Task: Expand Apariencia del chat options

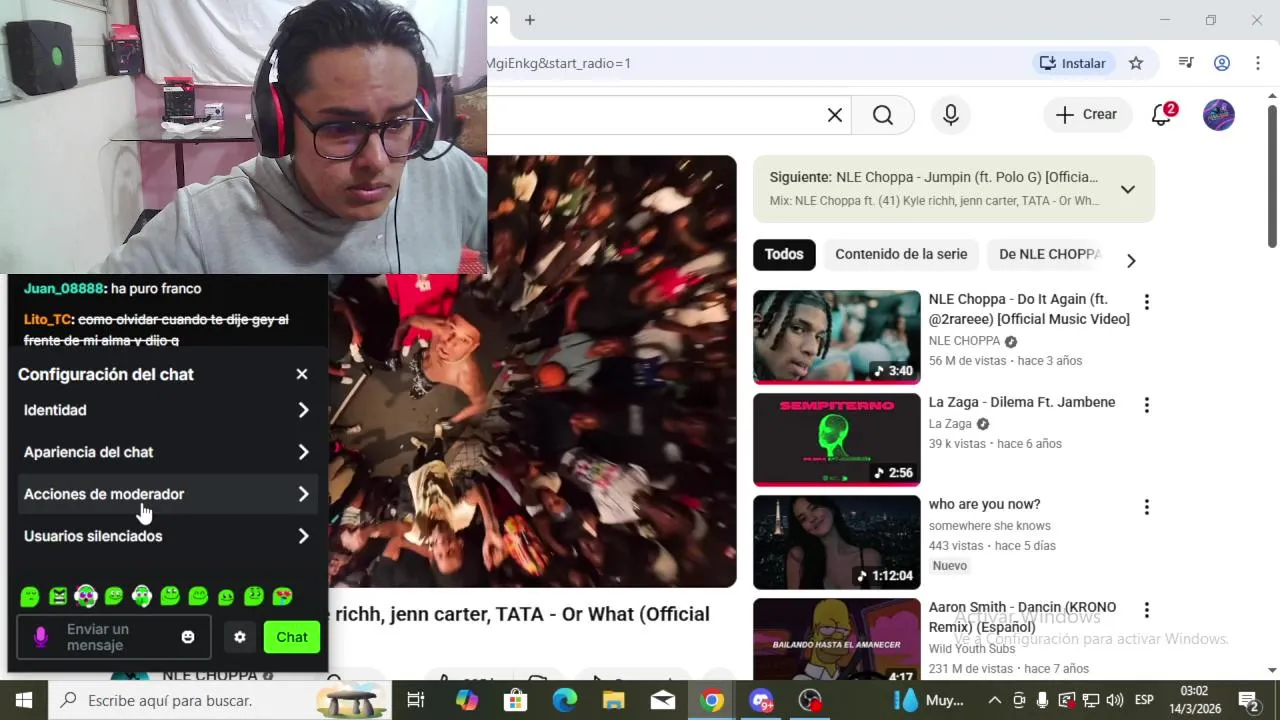Action: (167, 452)
